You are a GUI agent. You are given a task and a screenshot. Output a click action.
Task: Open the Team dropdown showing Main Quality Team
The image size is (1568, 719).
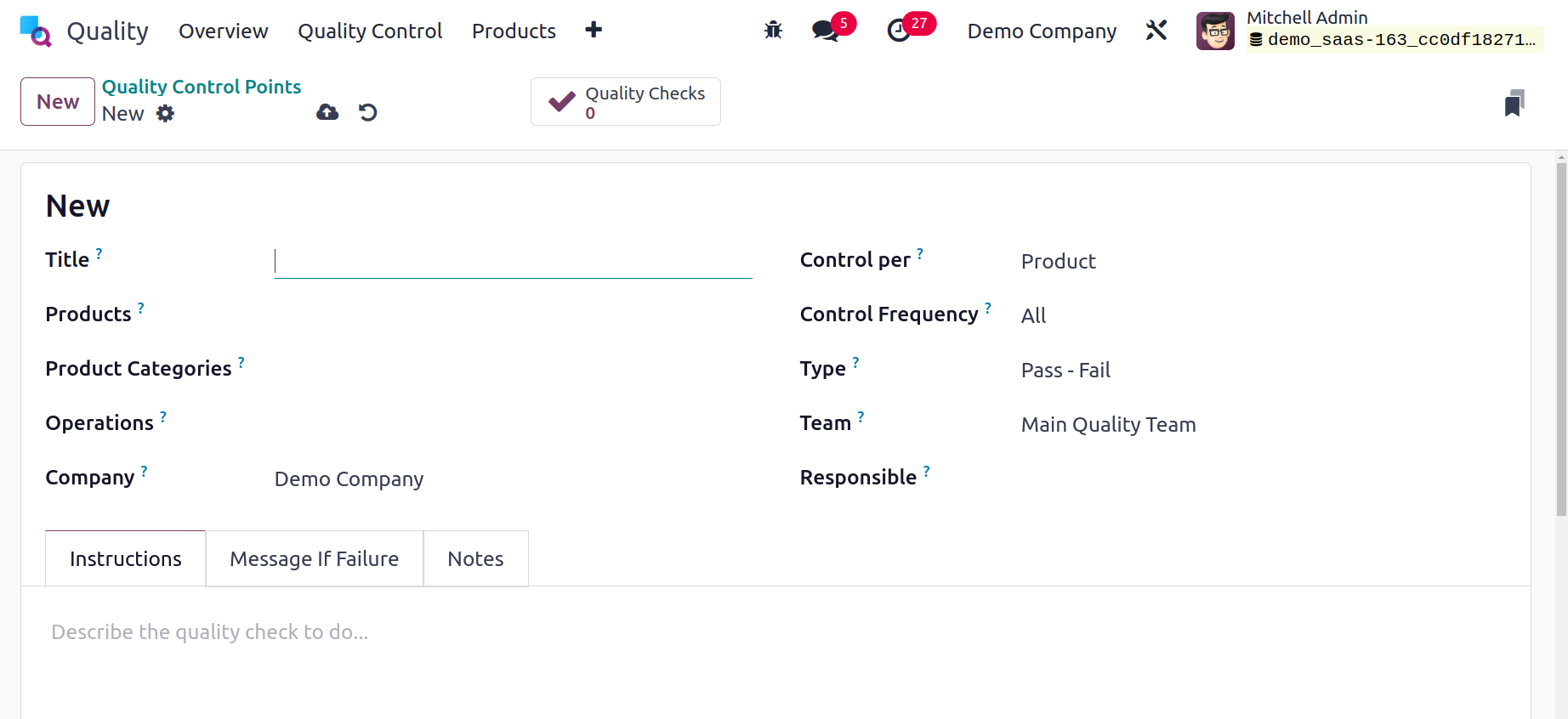coord(1260,424)
